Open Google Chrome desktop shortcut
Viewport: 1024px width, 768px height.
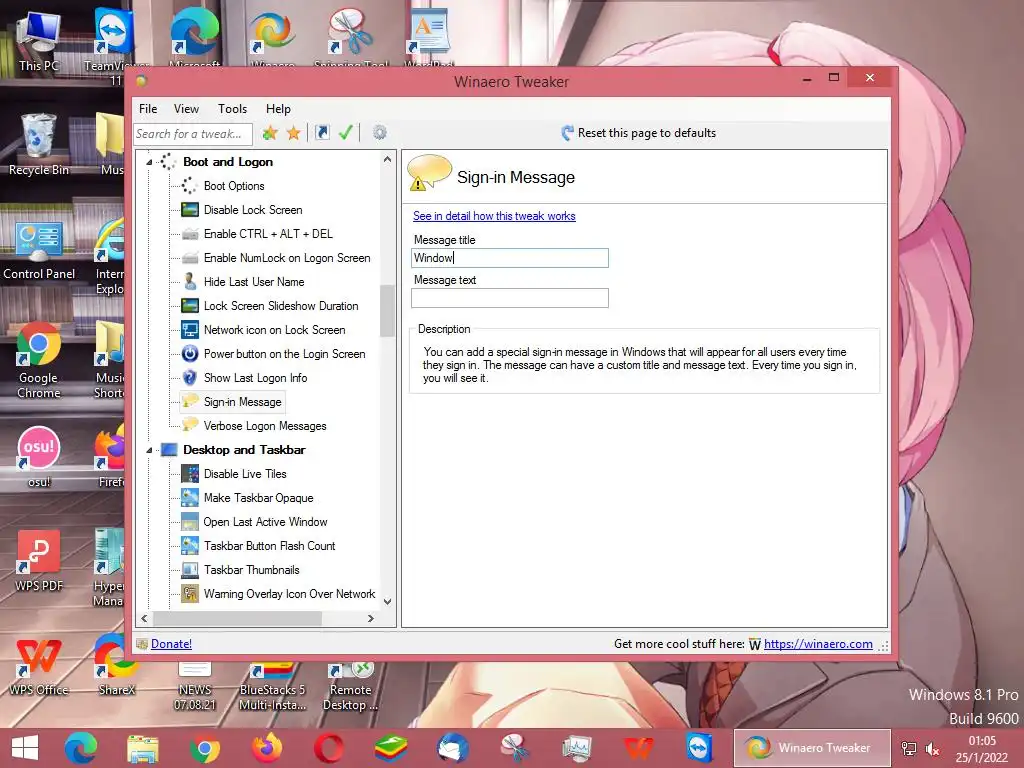tap(39, 360)
